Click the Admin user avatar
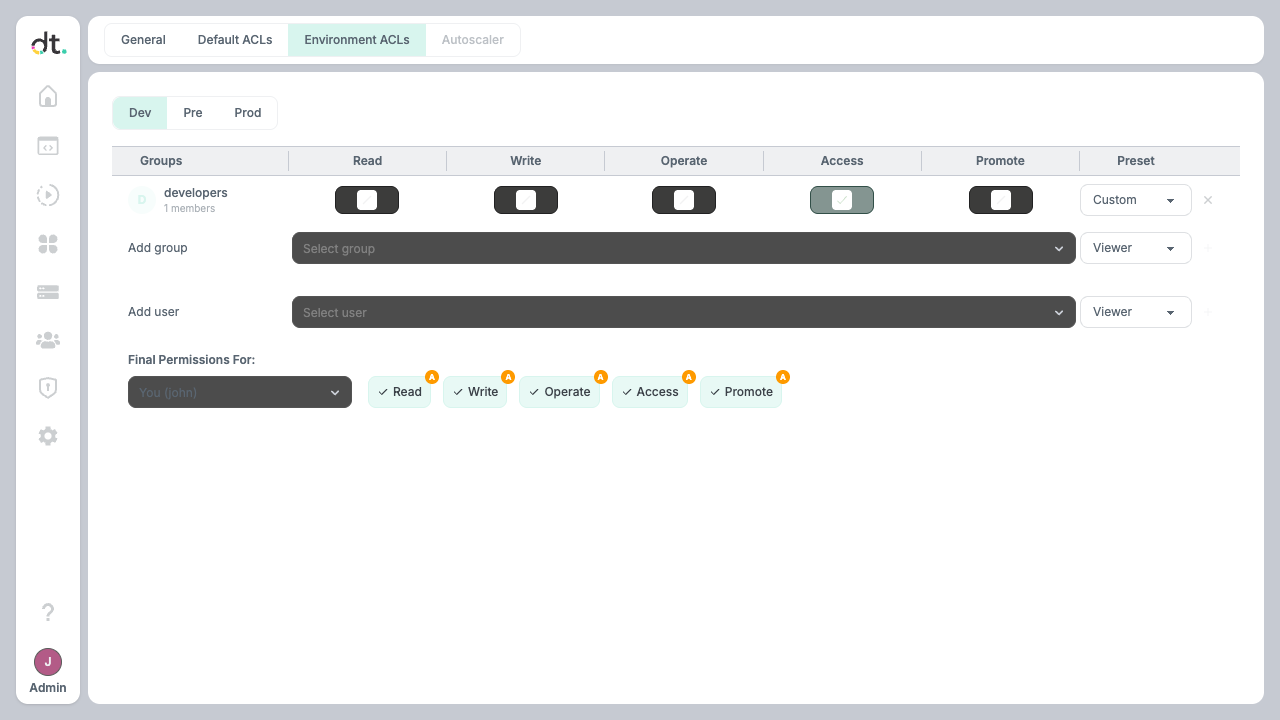Screen dimensions: 1280x720 48,662
